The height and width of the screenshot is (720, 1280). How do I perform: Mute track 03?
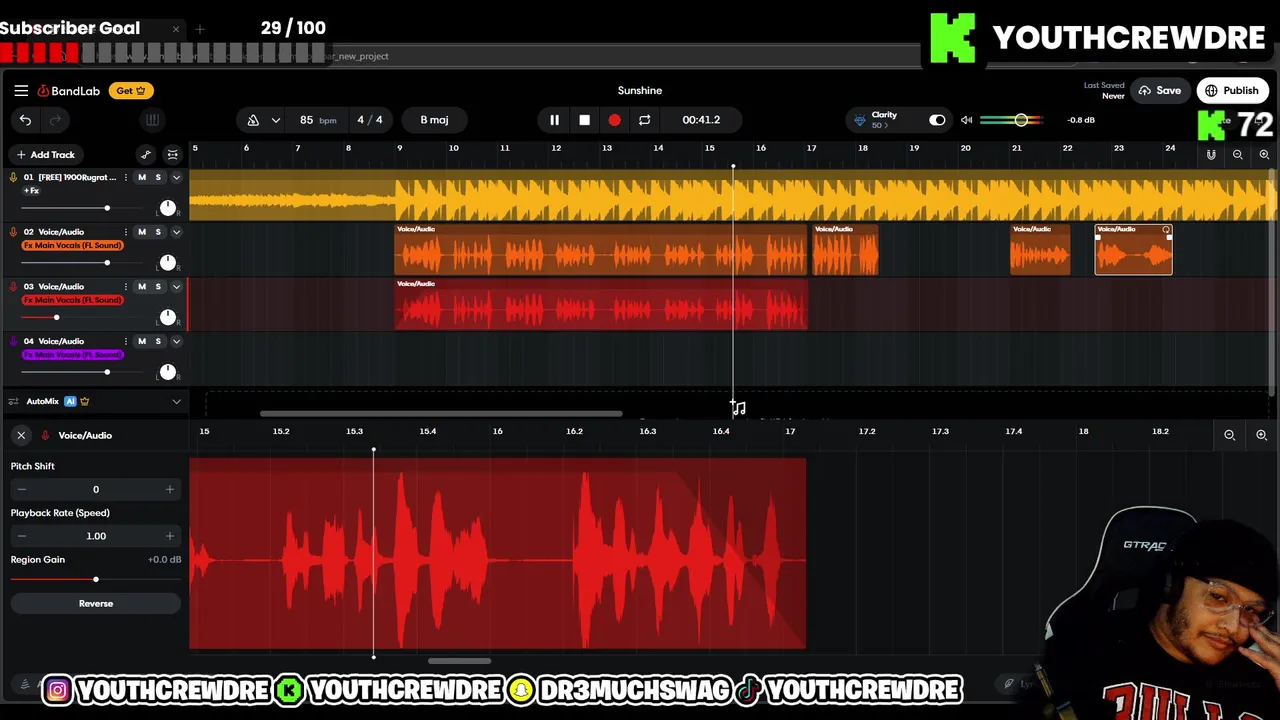(141, 287)
